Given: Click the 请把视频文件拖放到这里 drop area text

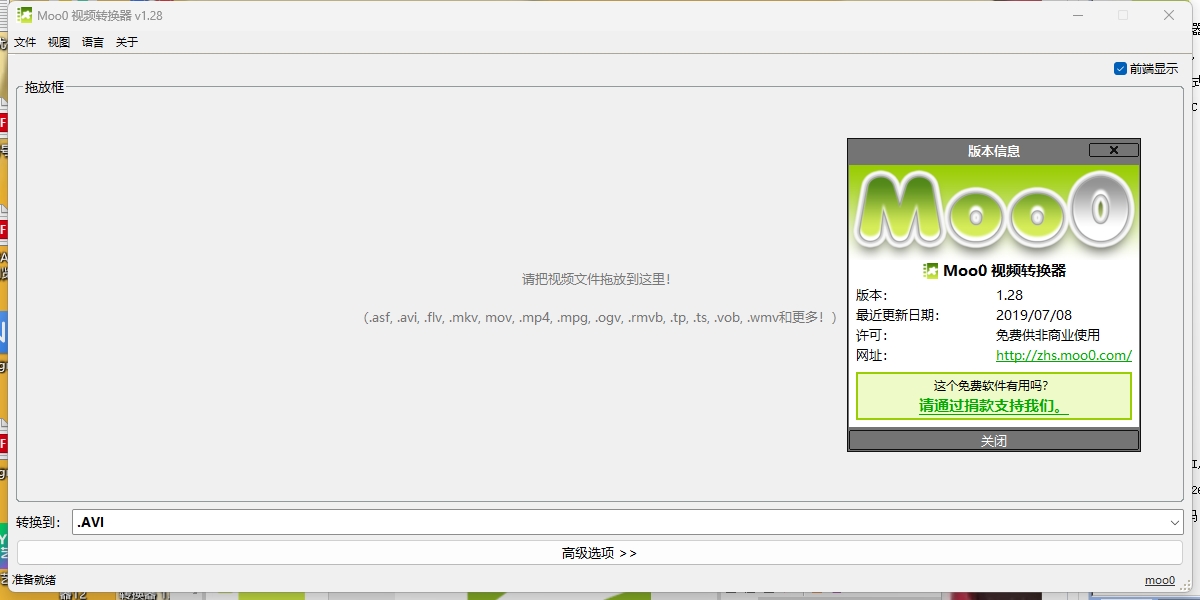Looking at the screenshot, I should (597, 279).
